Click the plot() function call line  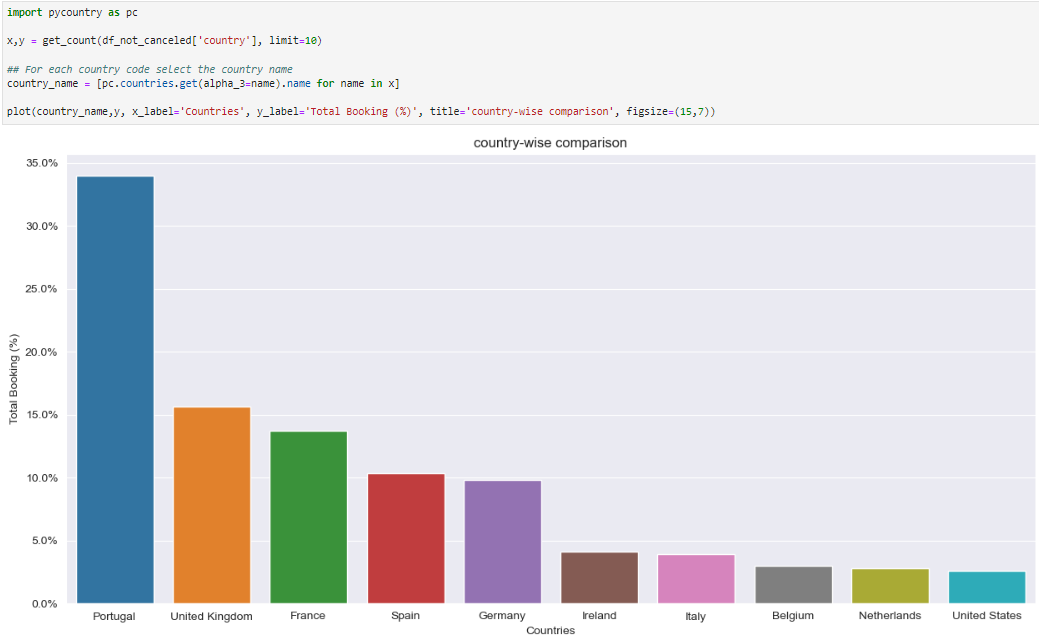click(360, 110)
